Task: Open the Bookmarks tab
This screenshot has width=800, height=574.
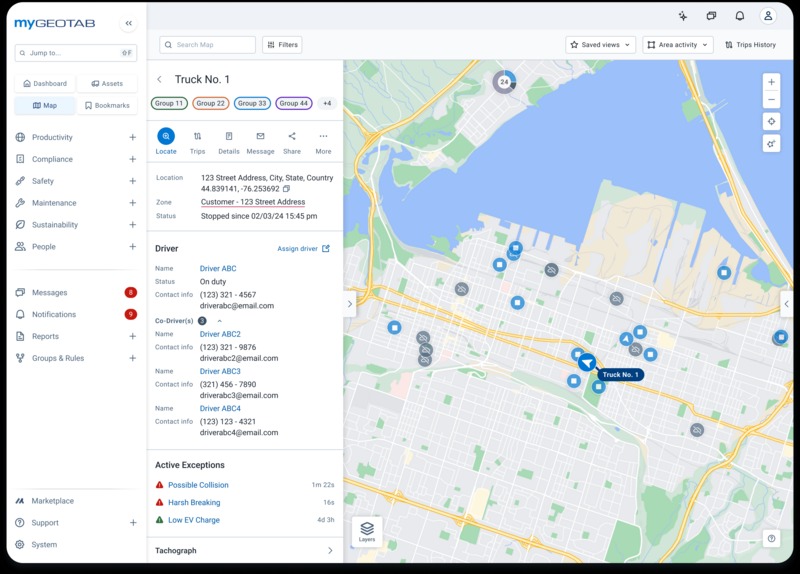Action: (107, 106)
